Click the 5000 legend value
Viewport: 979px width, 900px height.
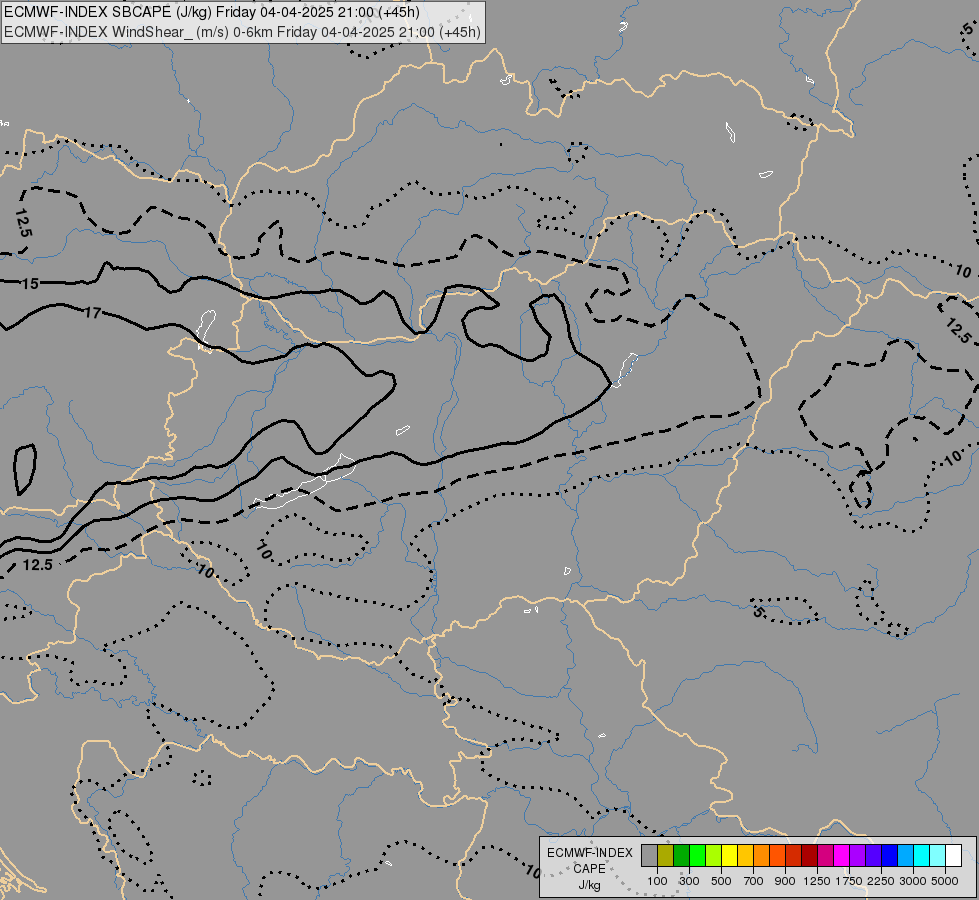945,881
